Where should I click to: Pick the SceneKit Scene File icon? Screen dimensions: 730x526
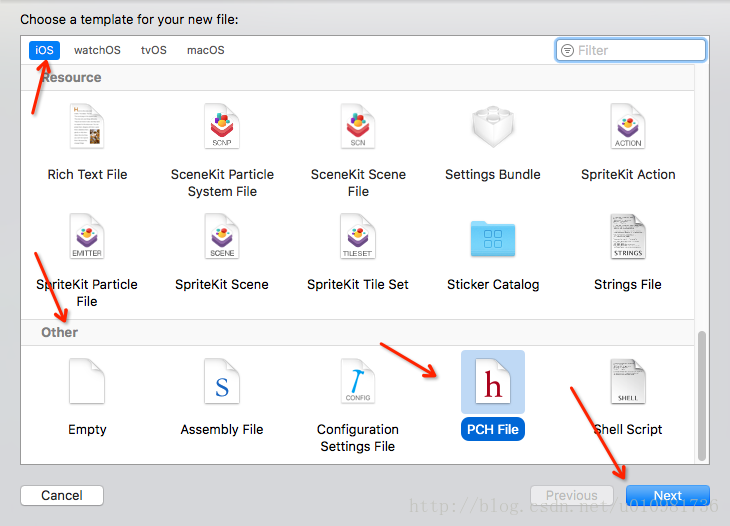358,126
